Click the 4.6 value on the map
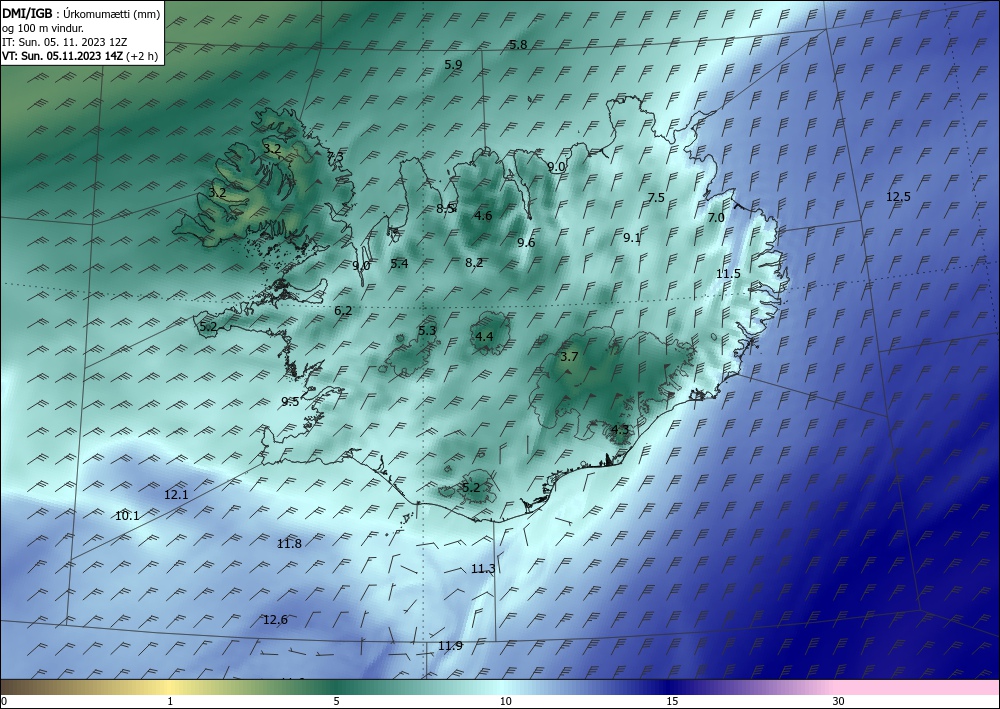This screenshot has width=1000, height=709. pyautogui.click(x=483, y=216)
